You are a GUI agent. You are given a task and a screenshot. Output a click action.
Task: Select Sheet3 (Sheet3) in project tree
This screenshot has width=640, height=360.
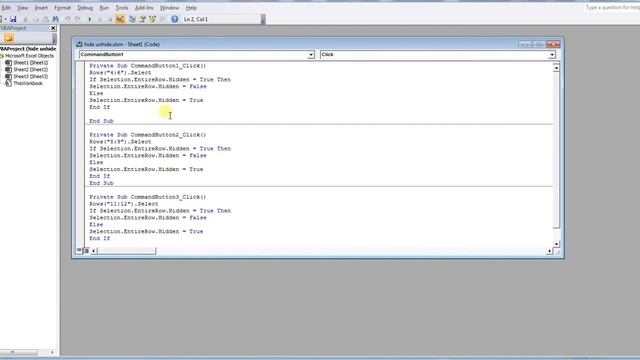tap(31, 76)
